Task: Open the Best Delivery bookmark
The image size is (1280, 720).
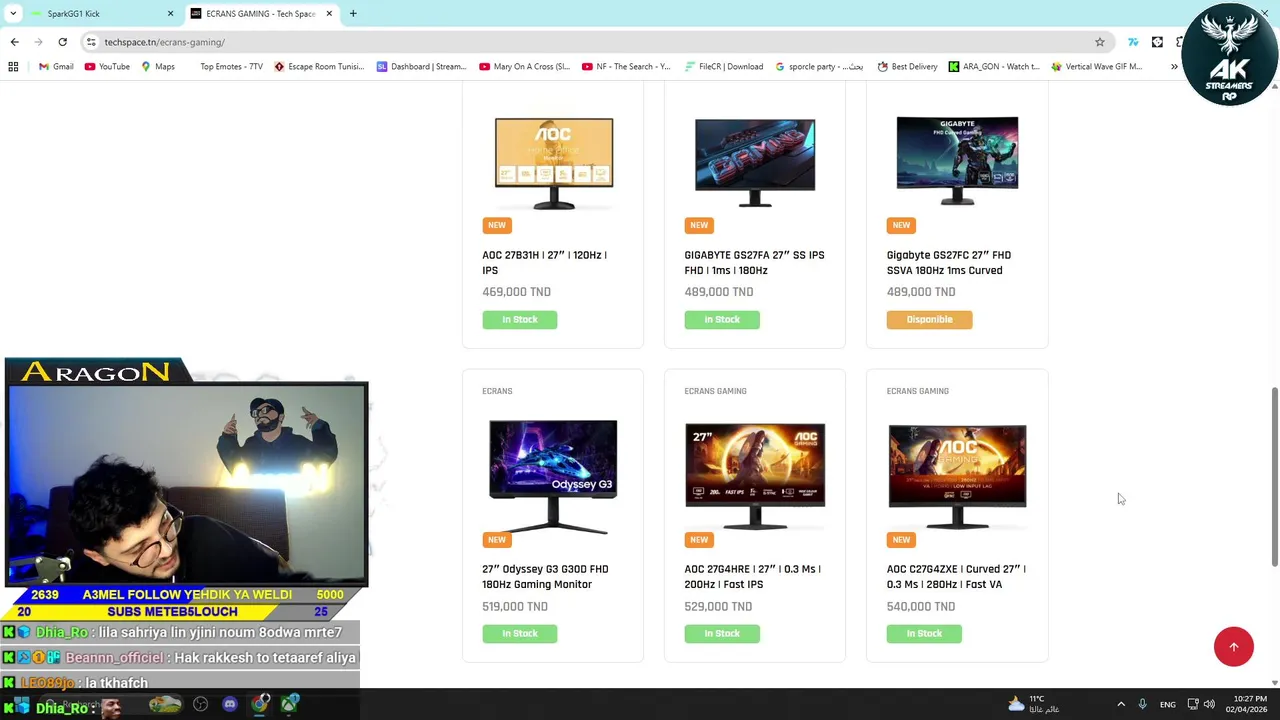Action: point(907,67)
